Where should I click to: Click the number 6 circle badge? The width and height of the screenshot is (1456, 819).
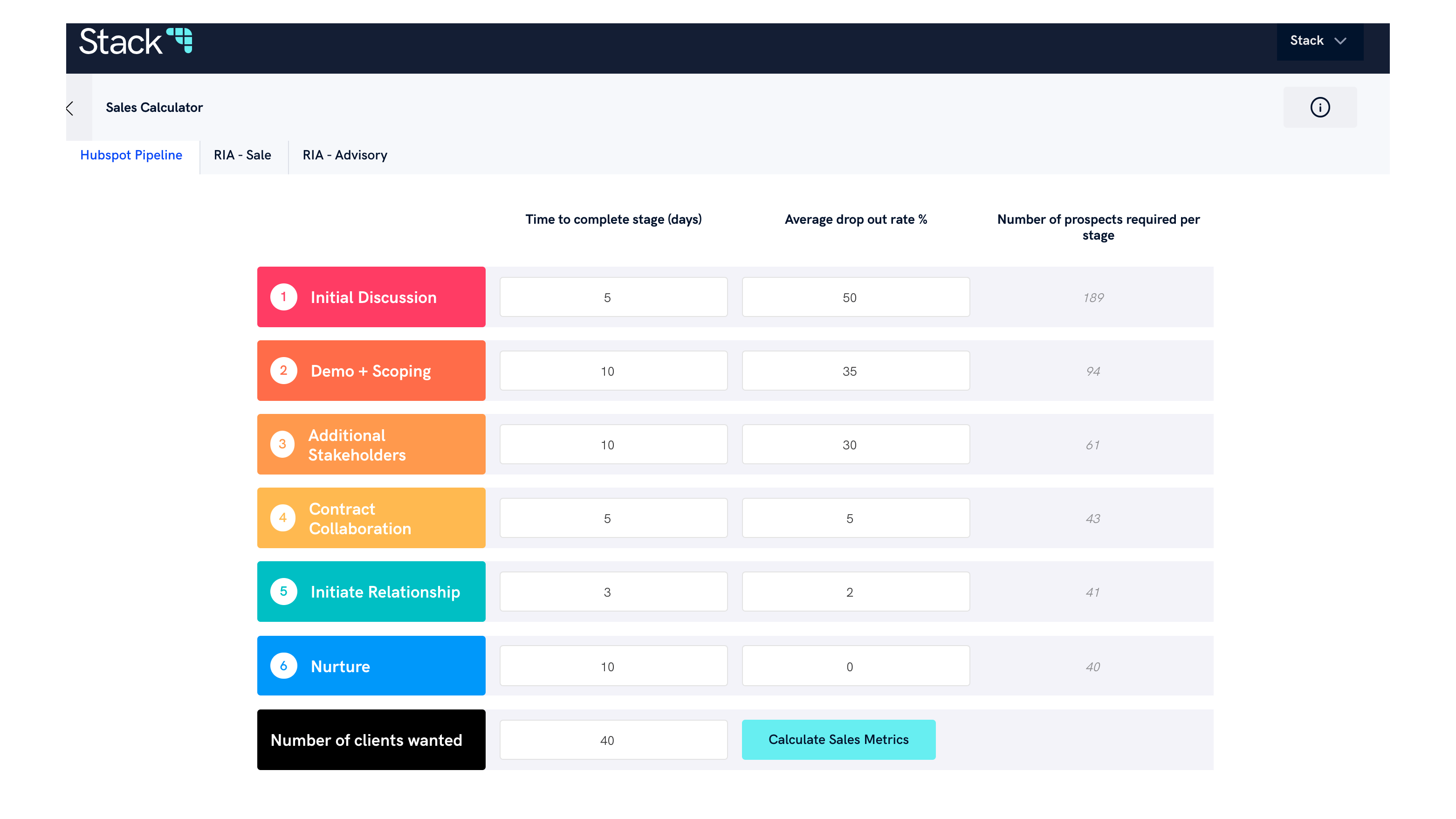tap(283, 666)
